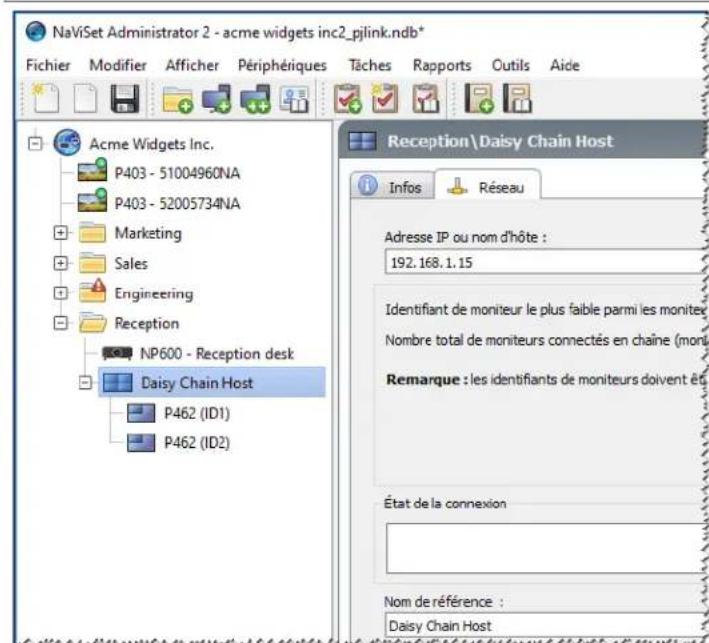Image resolution: width=709 pixels, height=643 pixels.
Task: Open the Aide menu
Action: (x=565, y=65)
